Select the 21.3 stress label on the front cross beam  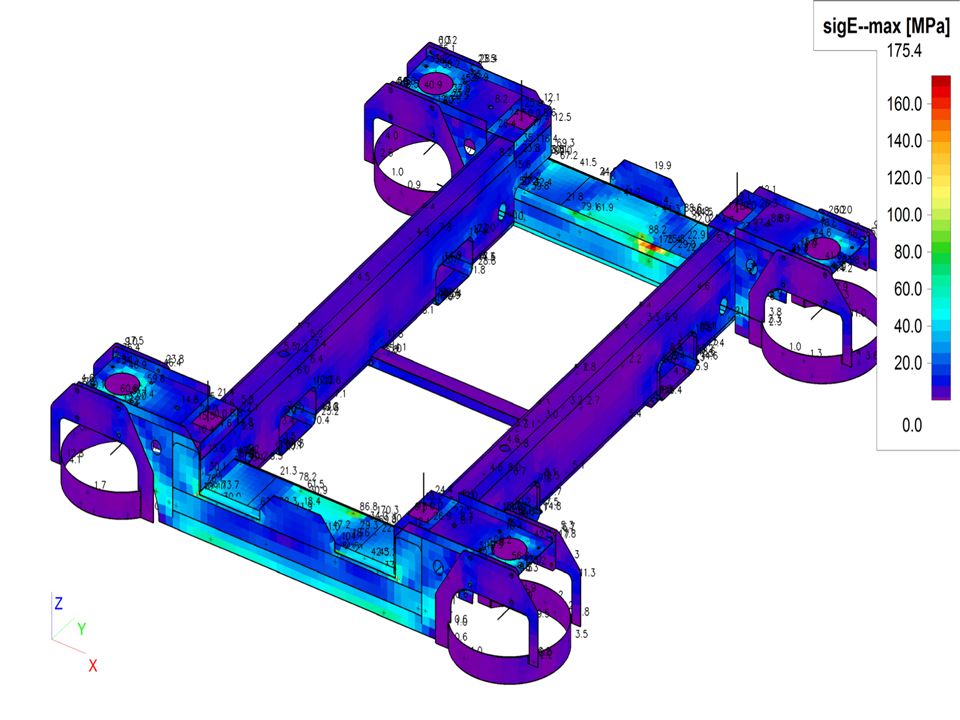[x=289, y=470]
